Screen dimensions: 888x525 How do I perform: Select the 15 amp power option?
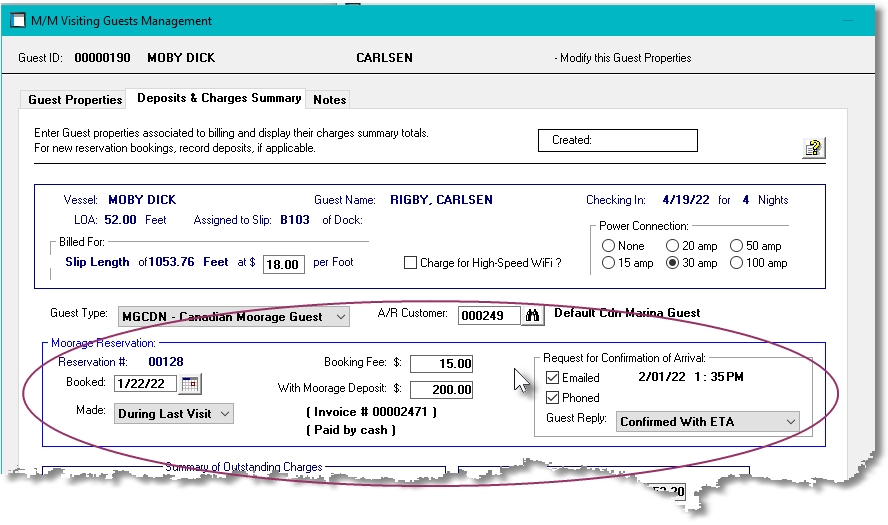pyautogui.click(x=608, y=263)
